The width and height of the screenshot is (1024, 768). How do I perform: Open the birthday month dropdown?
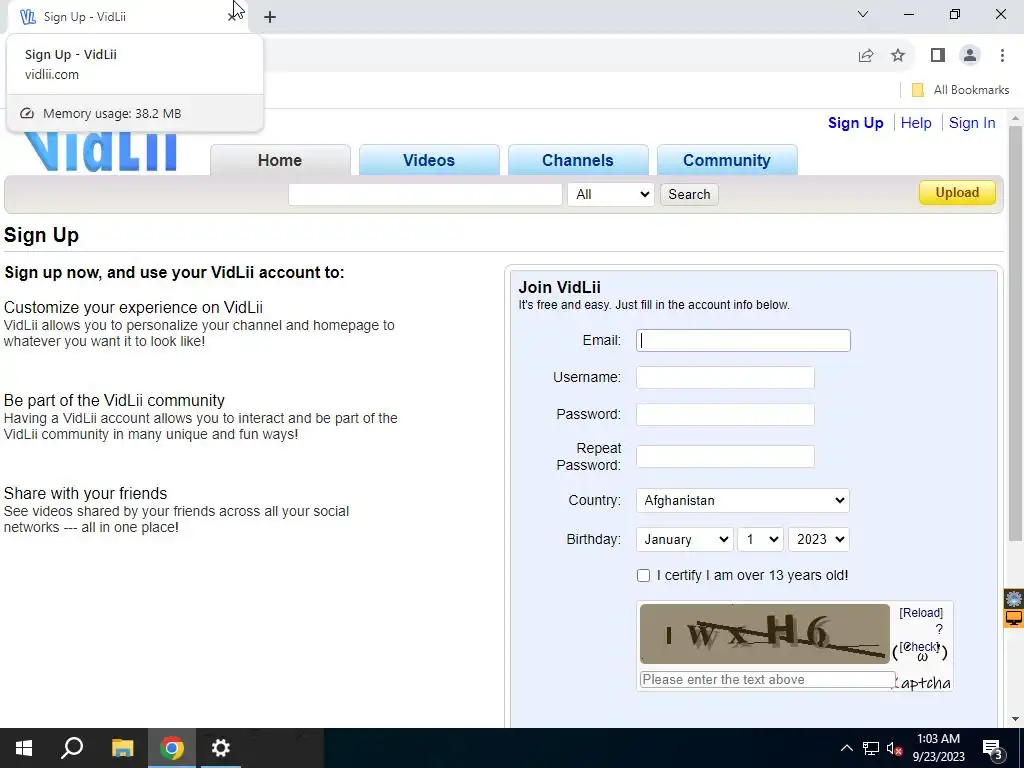pos(684,539)
